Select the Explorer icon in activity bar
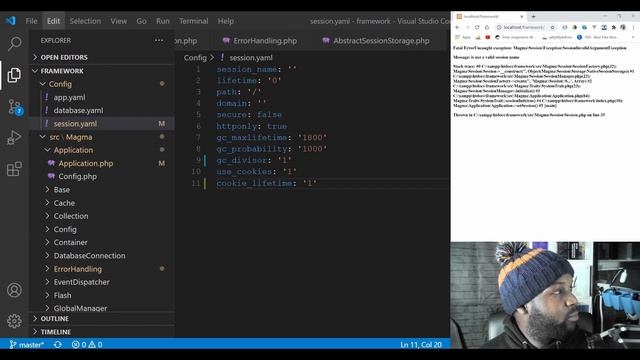 click(14, 75)
